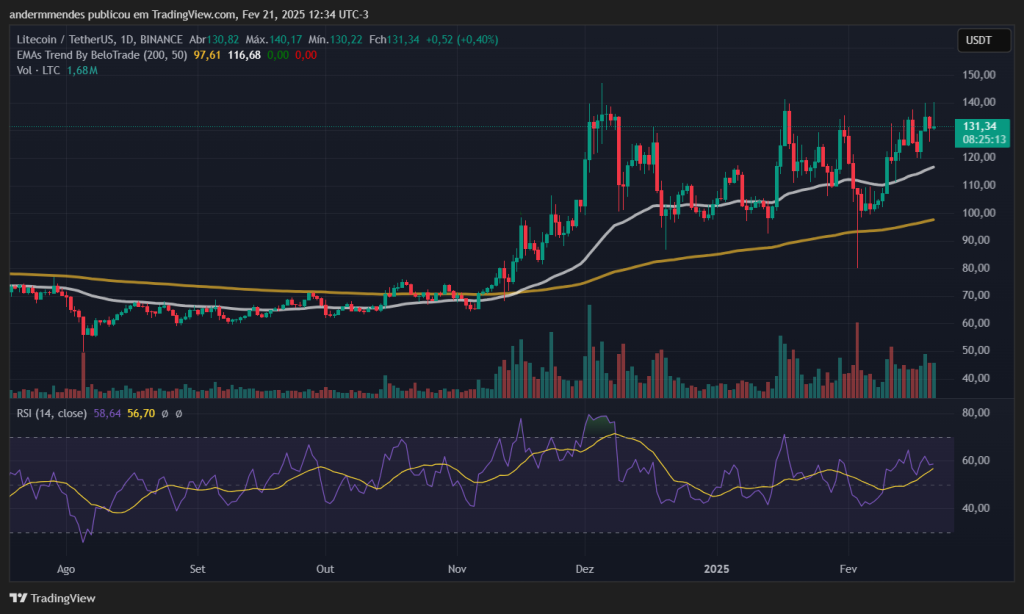This screenshot has width=1024, height=614.
Task: Click the volume value 1,68M
Action: (82, 70)
